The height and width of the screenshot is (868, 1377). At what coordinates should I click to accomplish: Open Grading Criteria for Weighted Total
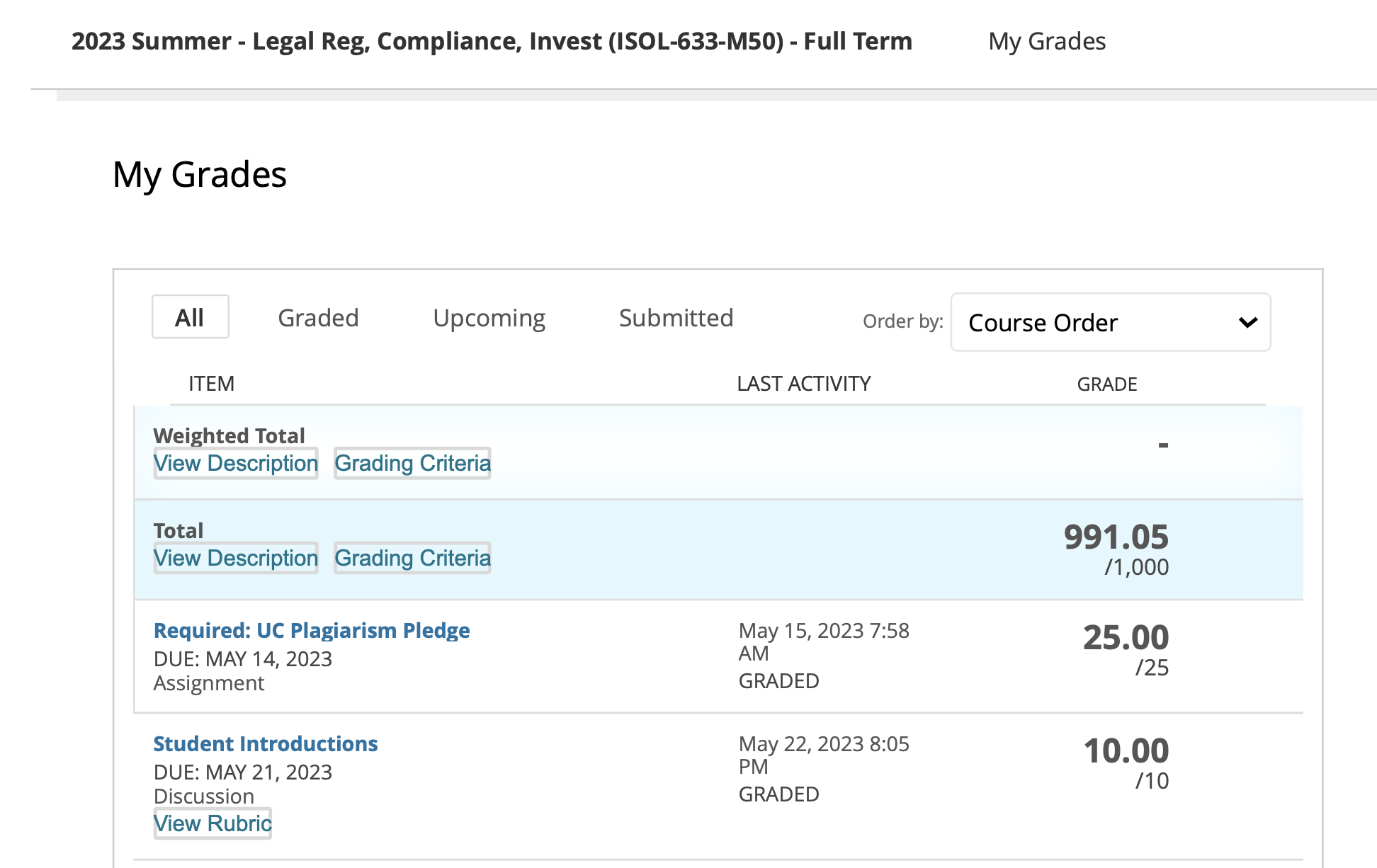point(412,463)
